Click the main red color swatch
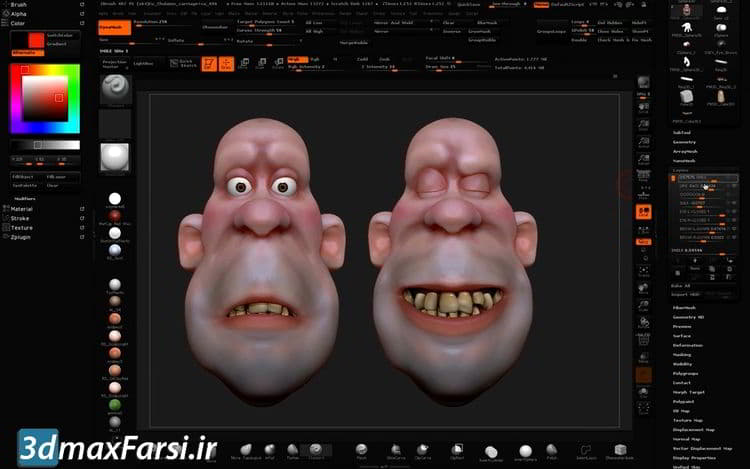This screenshot has width=750, height=469. [36, 41]
